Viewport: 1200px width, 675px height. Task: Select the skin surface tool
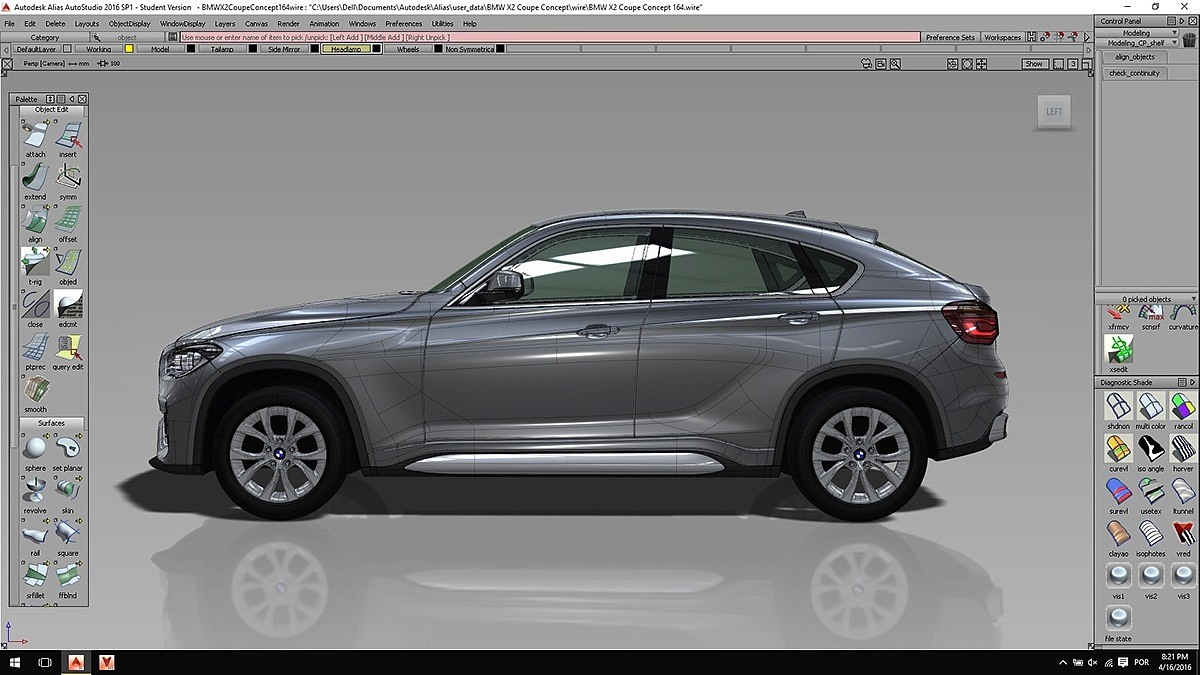pyautogui.click(x=68, y=489)
